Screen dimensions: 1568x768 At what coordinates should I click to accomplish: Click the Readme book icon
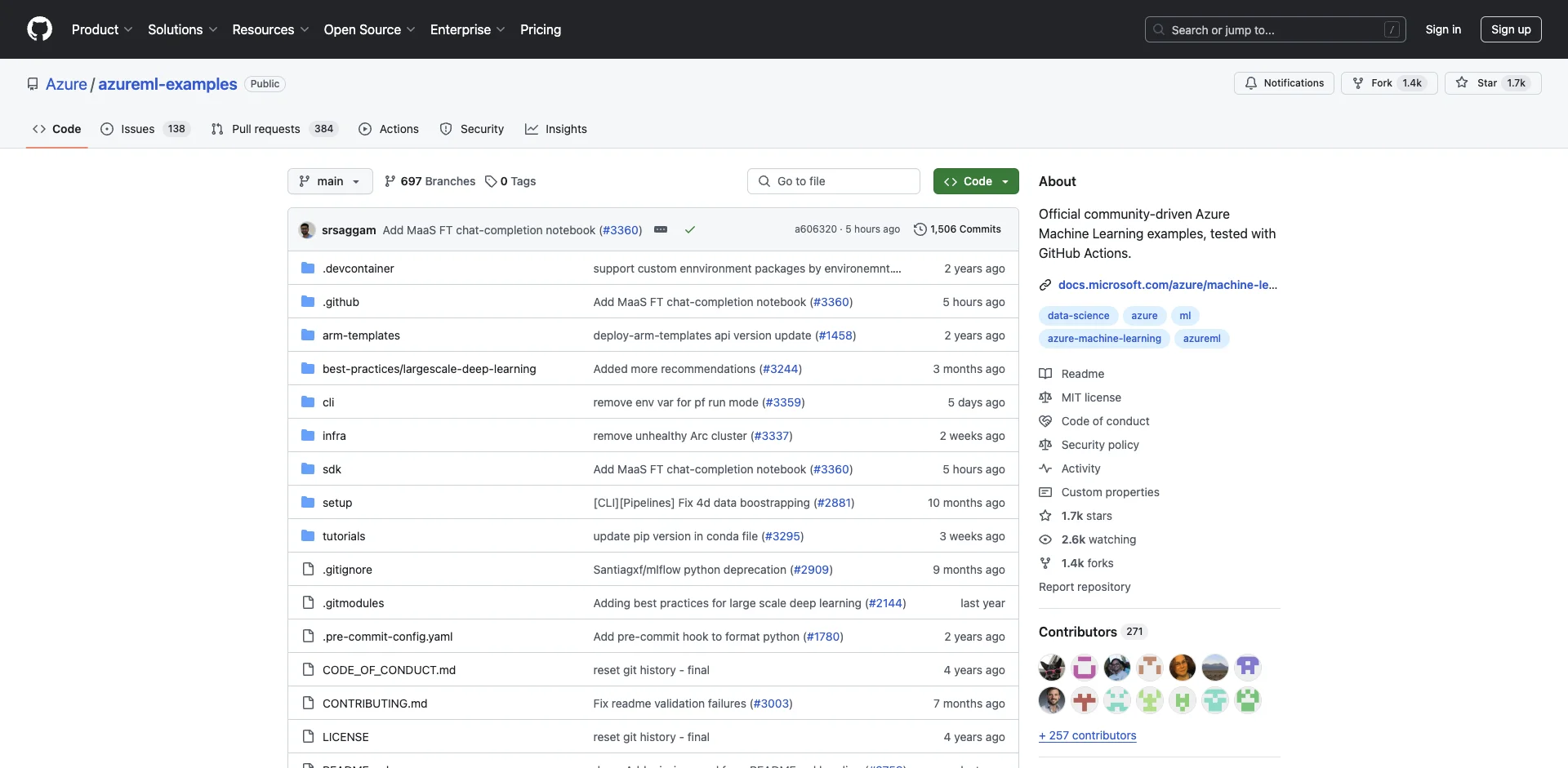pos(1045,374)
